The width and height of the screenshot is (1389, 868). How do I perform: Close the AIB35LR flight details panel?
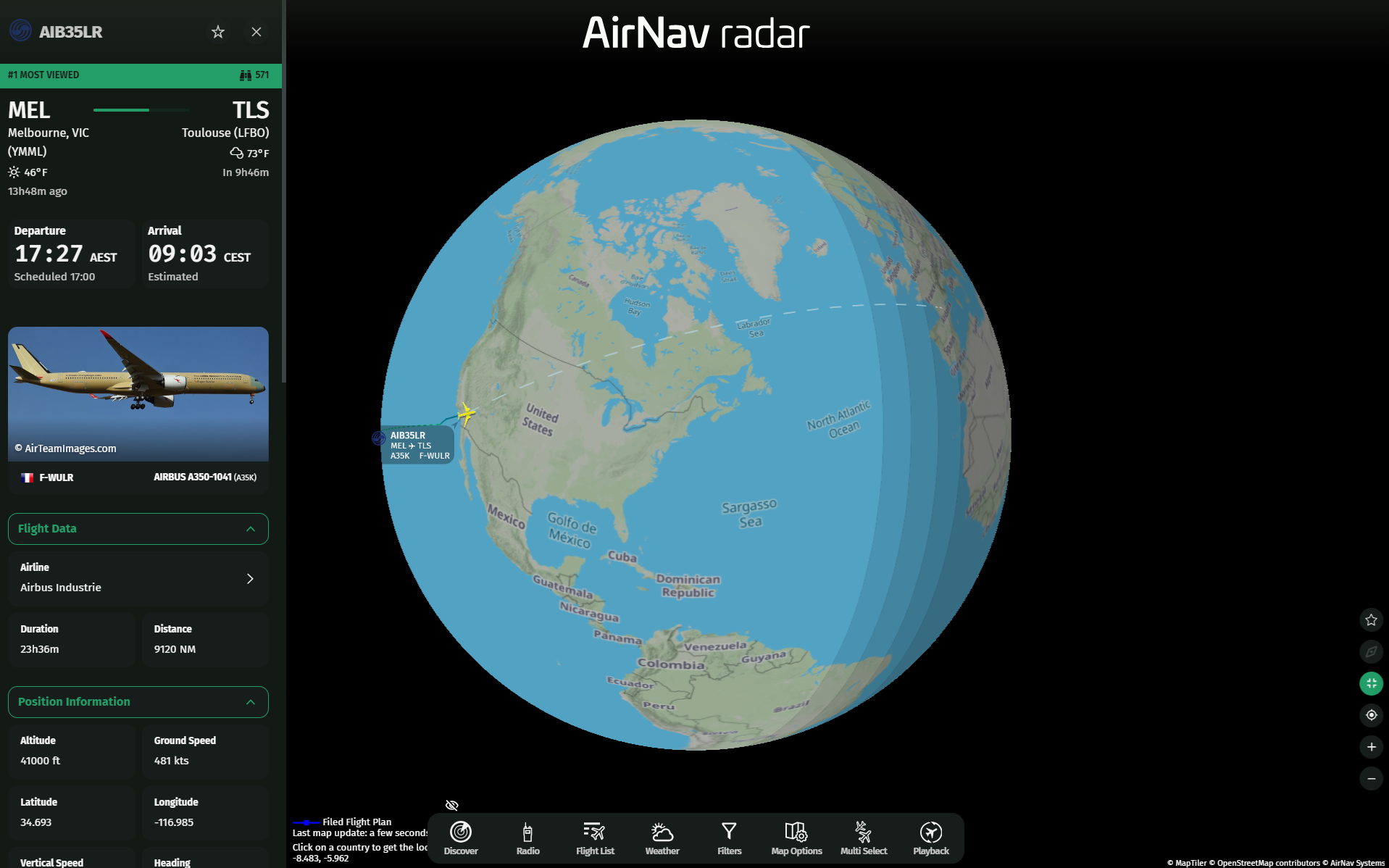[x=256, y=32]
